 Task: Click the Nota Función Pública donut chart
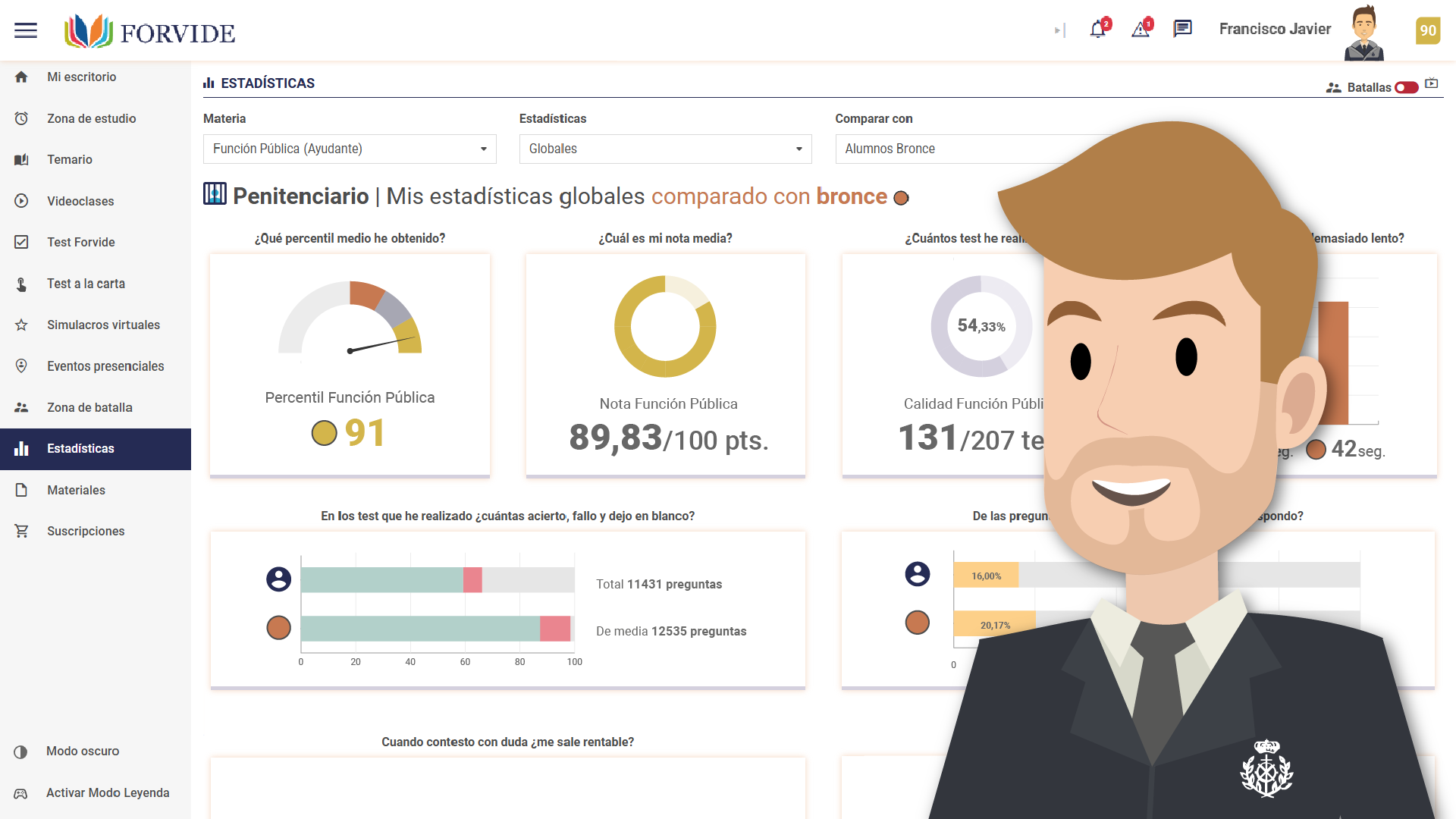click(665, 326)
